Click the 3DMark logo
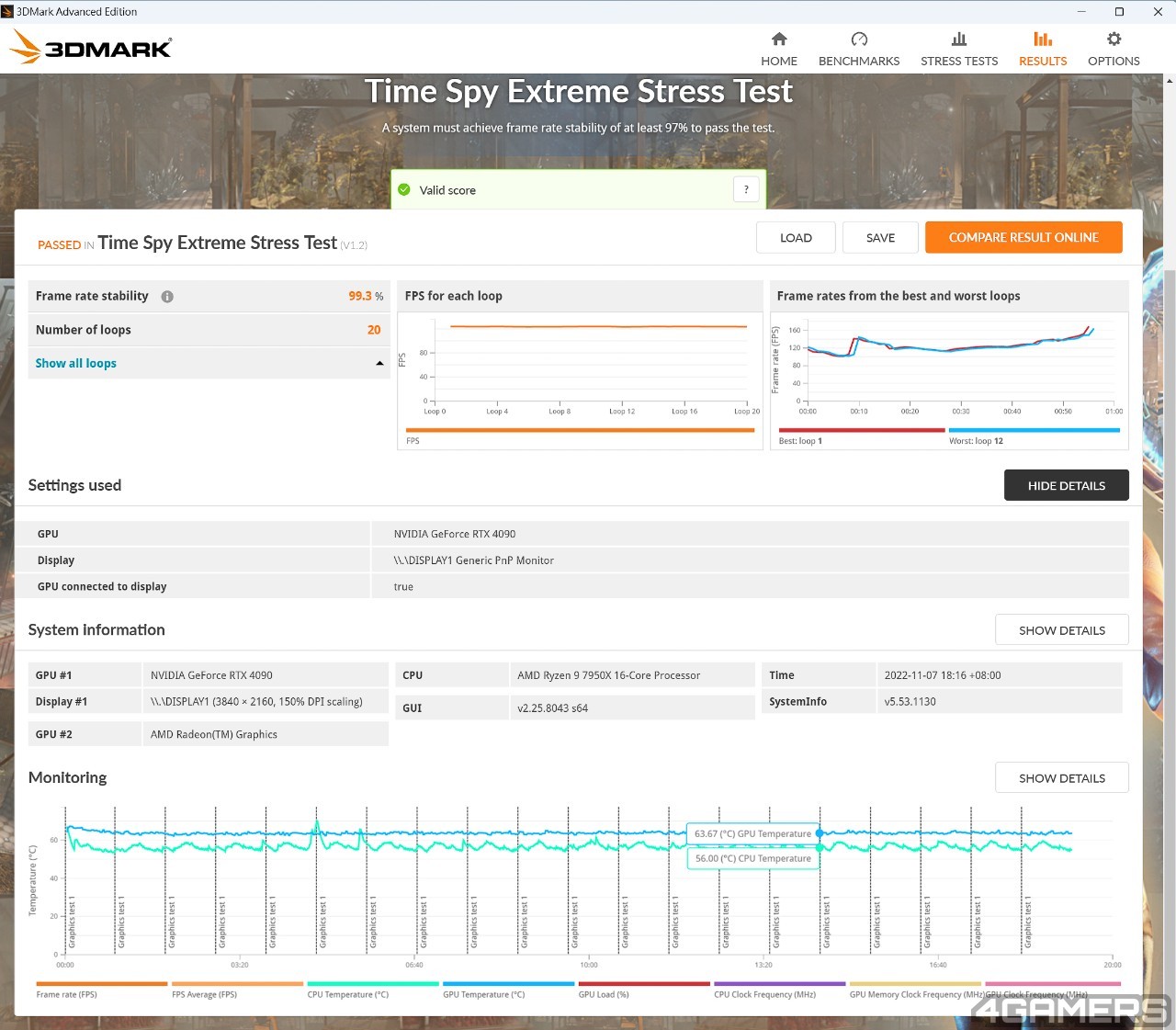This screenshot has height=1030, width=1176. (90, 47)
